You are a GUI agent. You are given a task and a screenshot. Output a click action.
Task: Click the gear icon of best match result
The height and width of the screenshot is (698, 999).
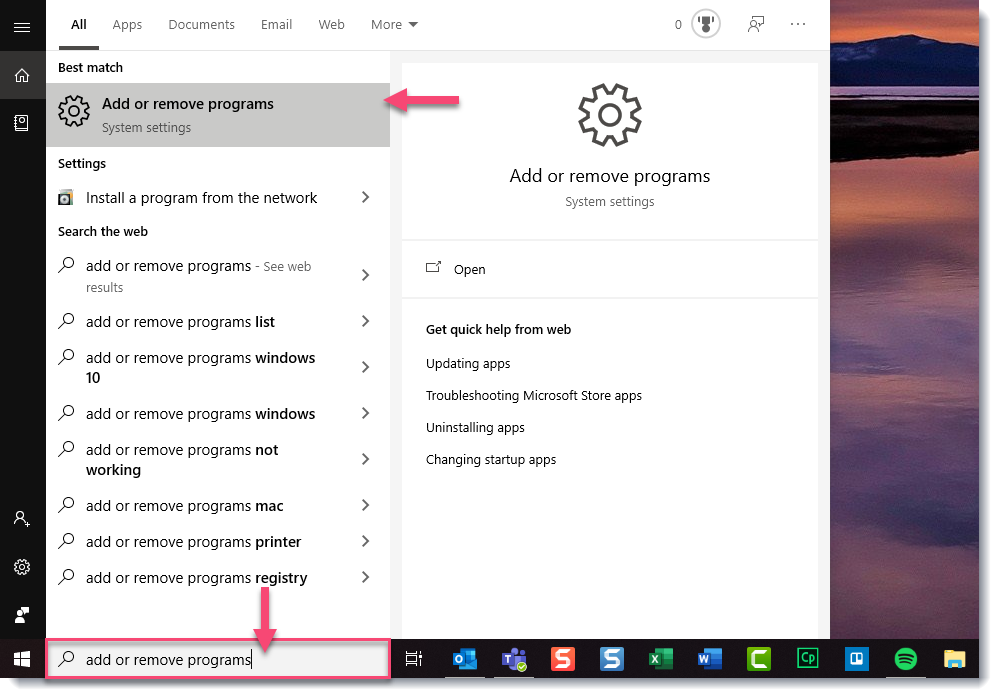pos(74,111)
